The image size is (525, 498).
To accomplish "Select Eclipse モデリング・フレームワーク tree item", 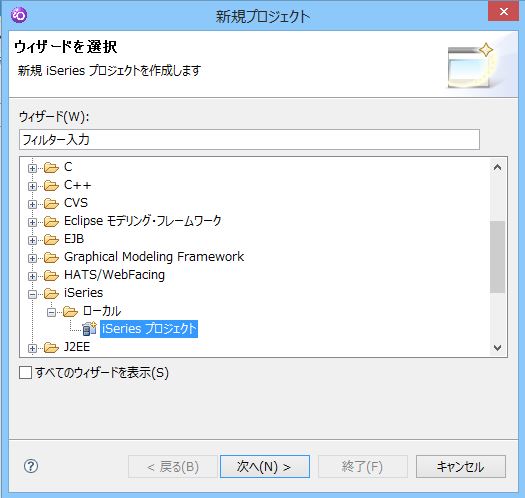I will coord(143,221).
